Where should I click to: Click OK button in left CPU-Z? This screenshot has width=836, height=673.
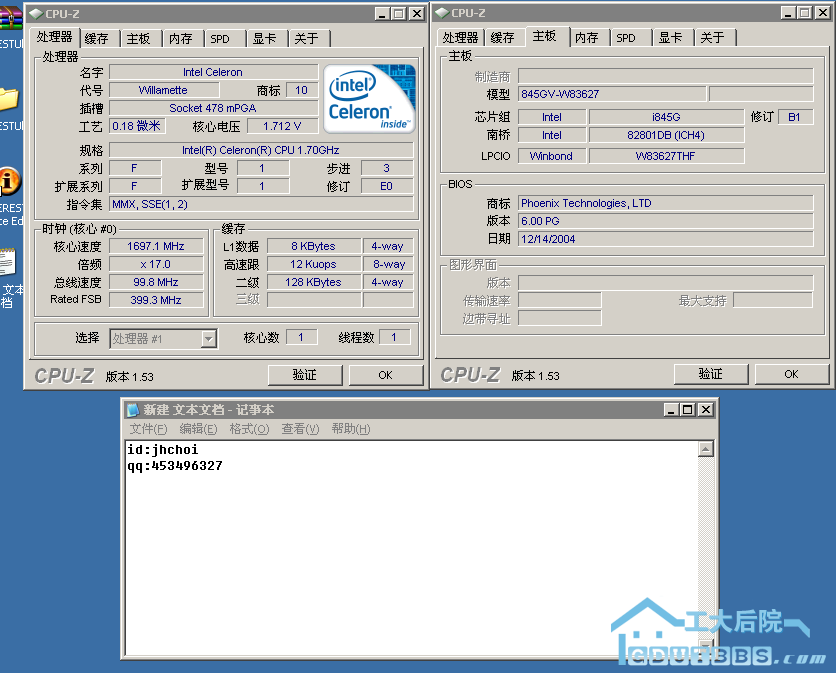(385, 375)
